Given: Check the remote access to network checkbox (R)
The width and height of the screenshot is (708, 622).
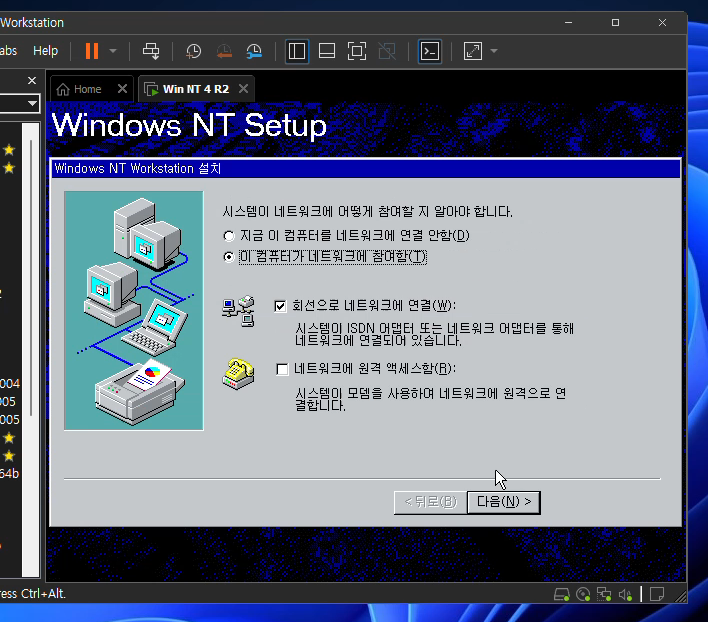Looking at the screenshot, I should (282, 370).
